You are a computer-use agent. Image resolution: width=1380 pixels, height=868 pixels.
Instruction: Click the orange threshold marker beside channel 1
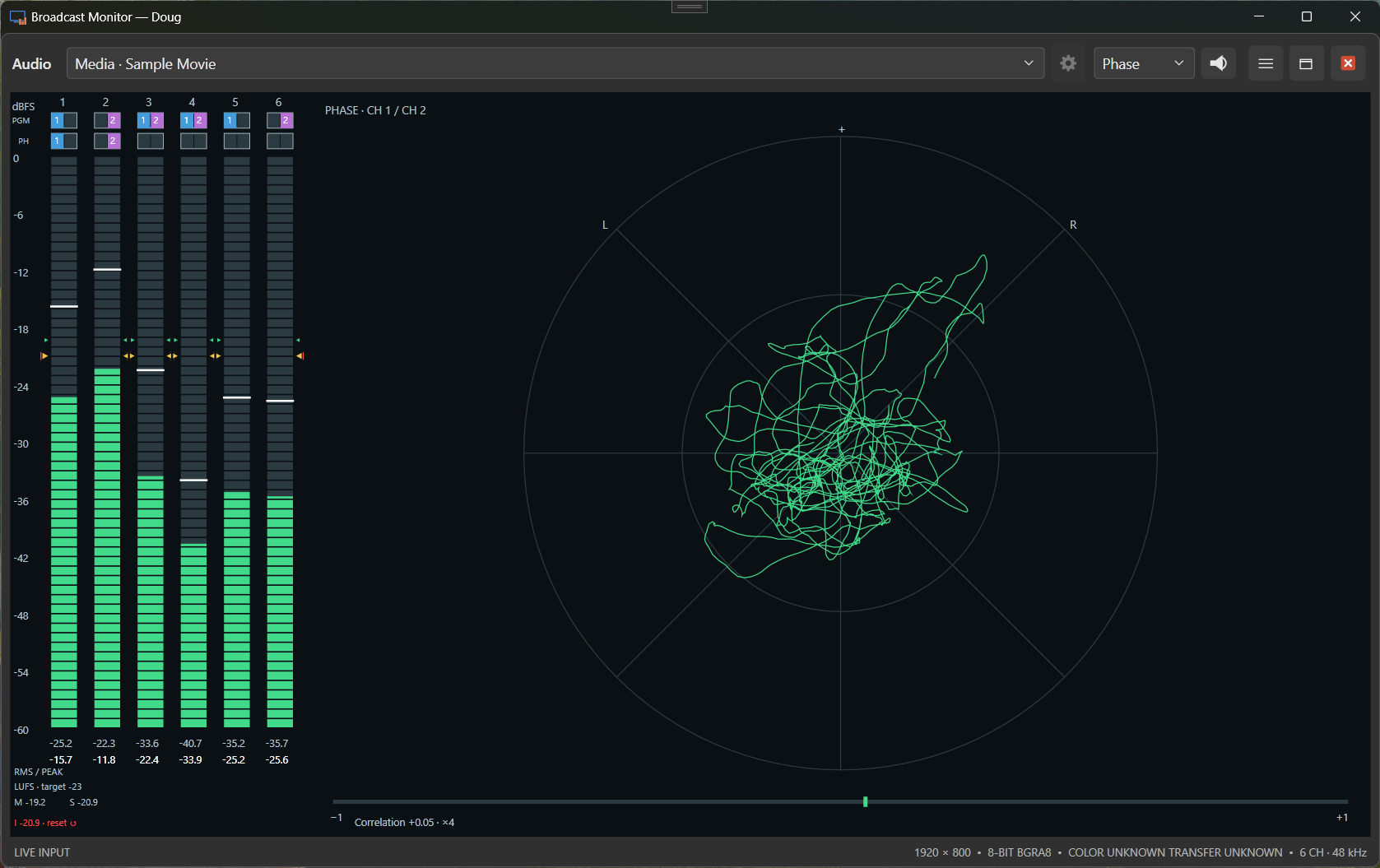pos(44,355)
